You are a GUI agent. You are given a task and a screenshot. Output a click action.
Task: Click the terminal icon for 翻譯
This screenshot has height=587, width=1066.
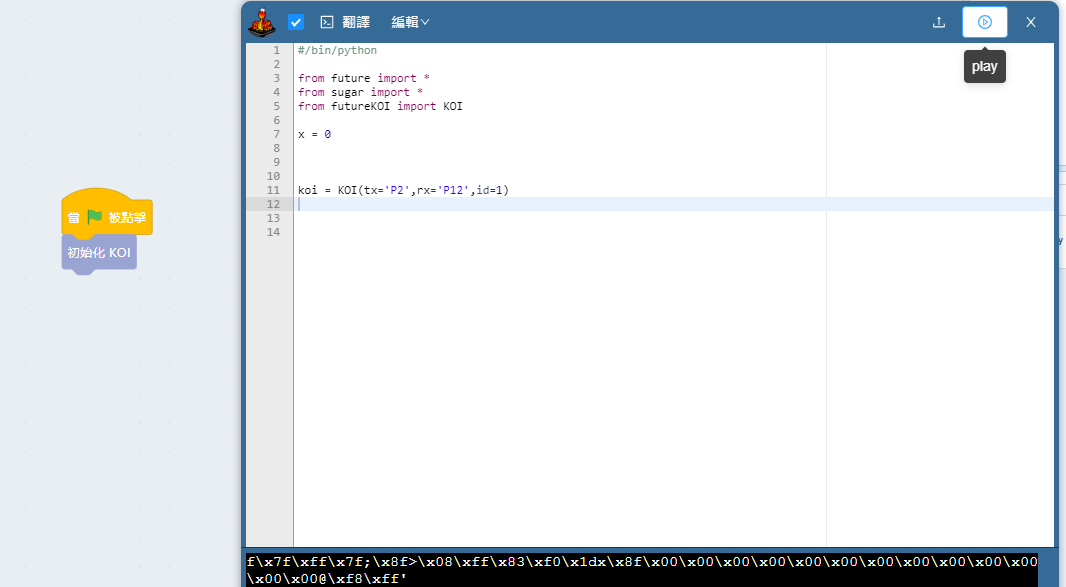(x=327, y=22)
